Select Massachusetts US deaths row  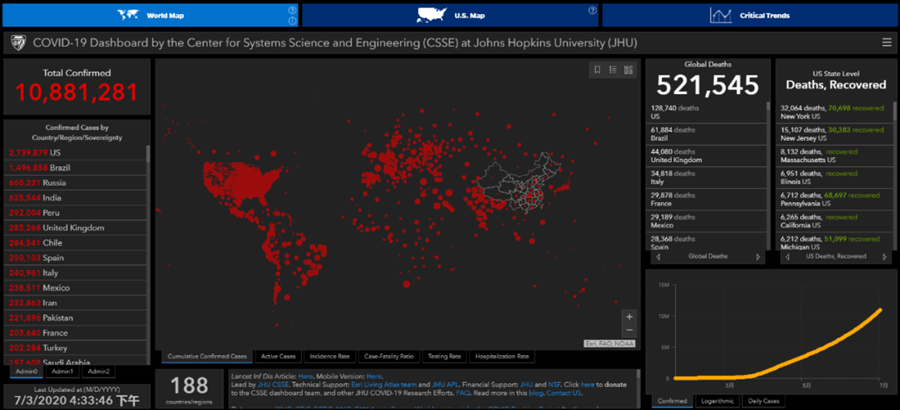pyautogui.click(x=835, y=156)
